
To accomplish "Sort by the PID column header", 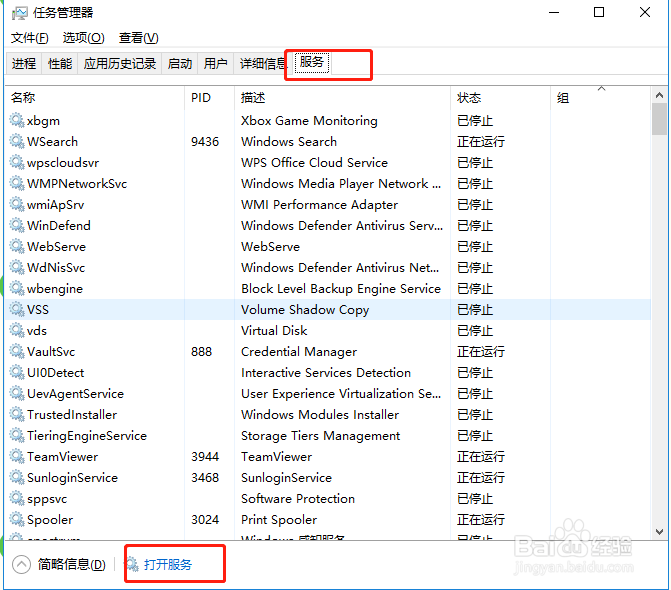I will click(x=209, y=98).
